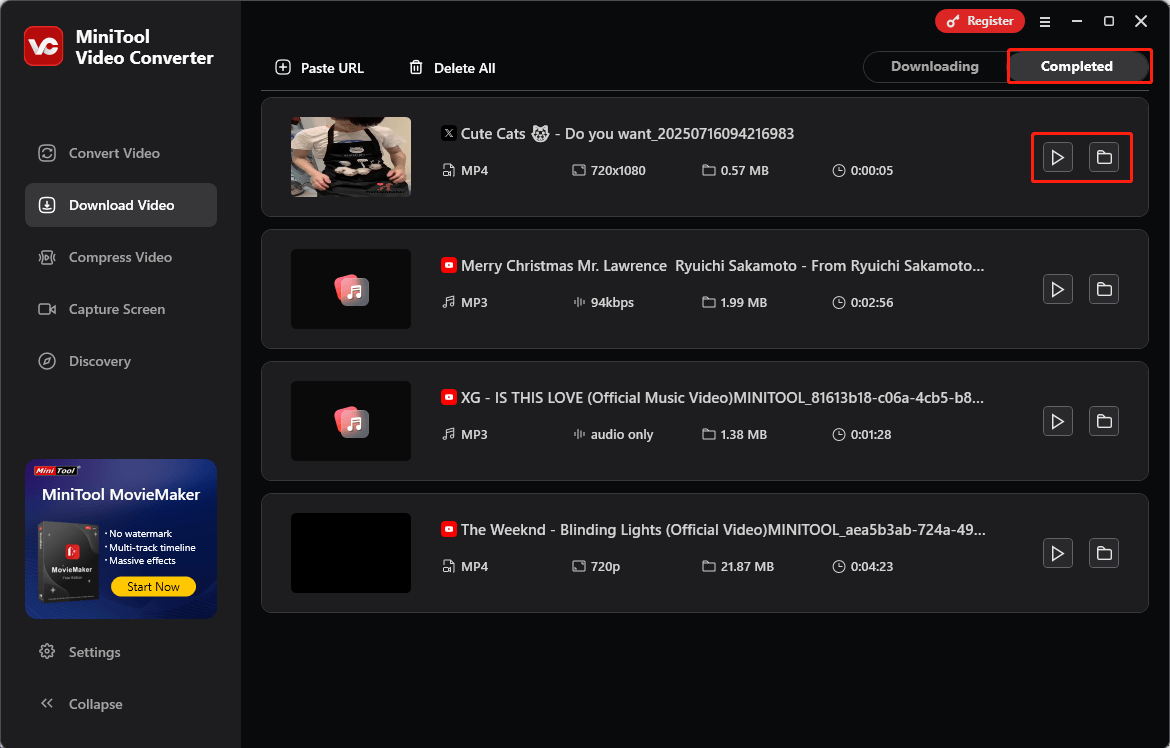The image size is (1170, 748).
Task: Click Blinding Lights black thumbnail
Action: coord(351,553)
